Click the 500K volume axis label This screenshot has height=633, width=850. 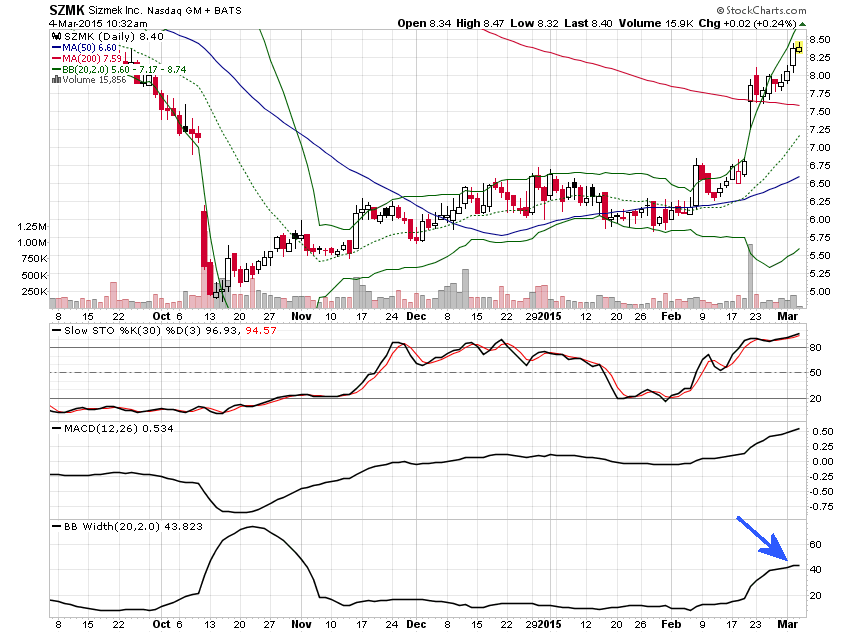[34, 275]
